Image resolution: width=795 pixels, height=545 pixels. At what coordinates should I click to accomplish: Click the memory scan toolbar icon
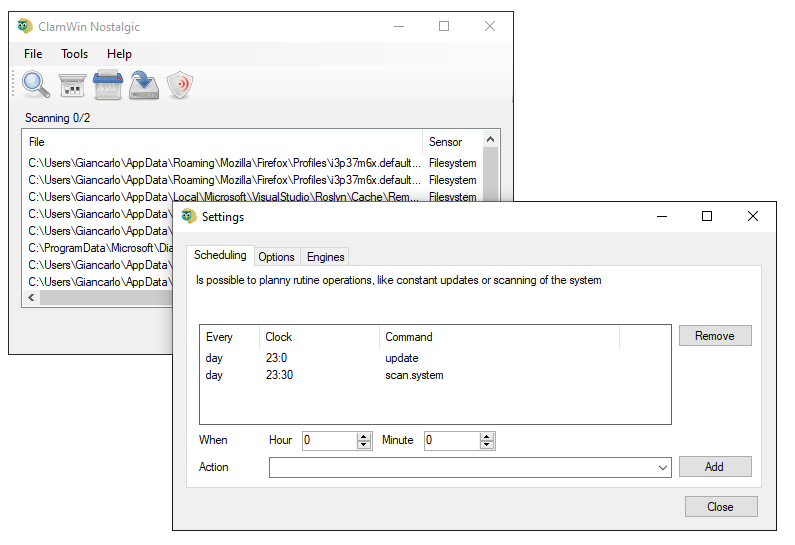(72, 85)
